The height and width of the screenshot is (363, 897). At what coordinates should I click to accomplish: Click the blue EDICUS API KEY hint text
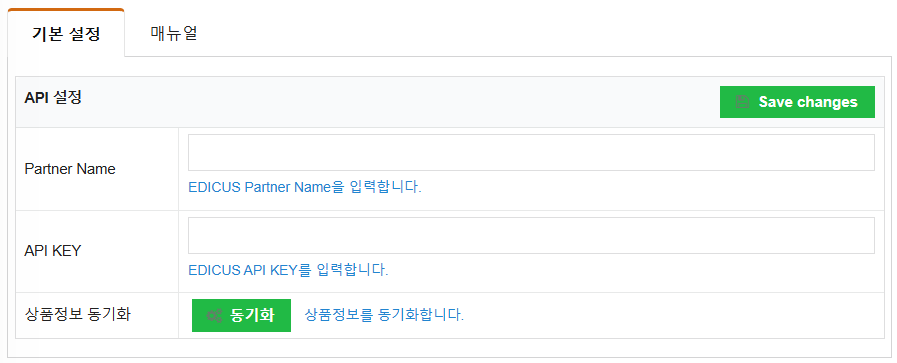288,270
